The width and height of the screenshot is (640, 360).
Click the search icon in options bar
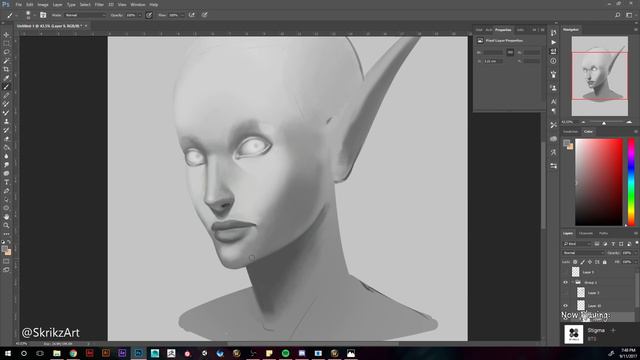[618, 15]
